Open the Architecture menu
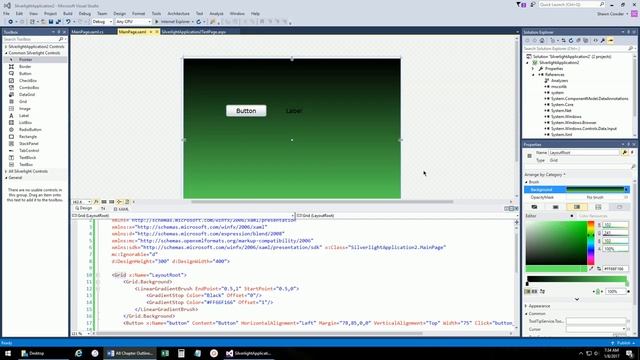 point(178,13)
